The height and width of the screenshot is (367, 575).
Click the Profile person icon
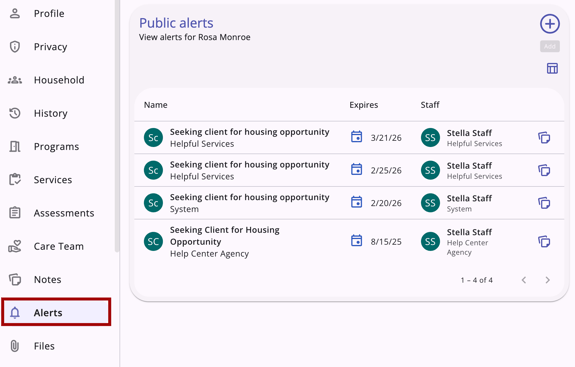click(x=15, y=14)
